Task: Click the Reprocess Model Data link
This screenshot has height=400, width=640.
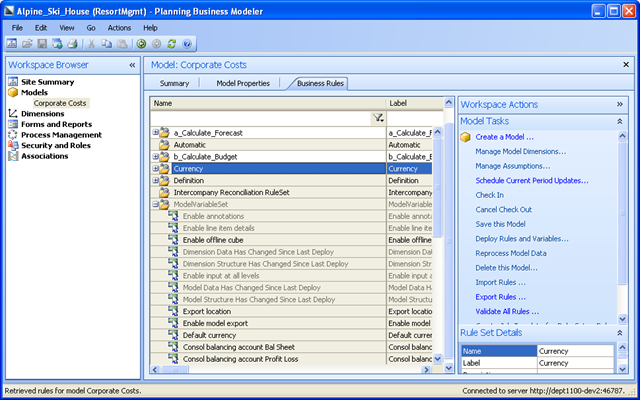Action: pyautogui.click(x=511, y=253)
